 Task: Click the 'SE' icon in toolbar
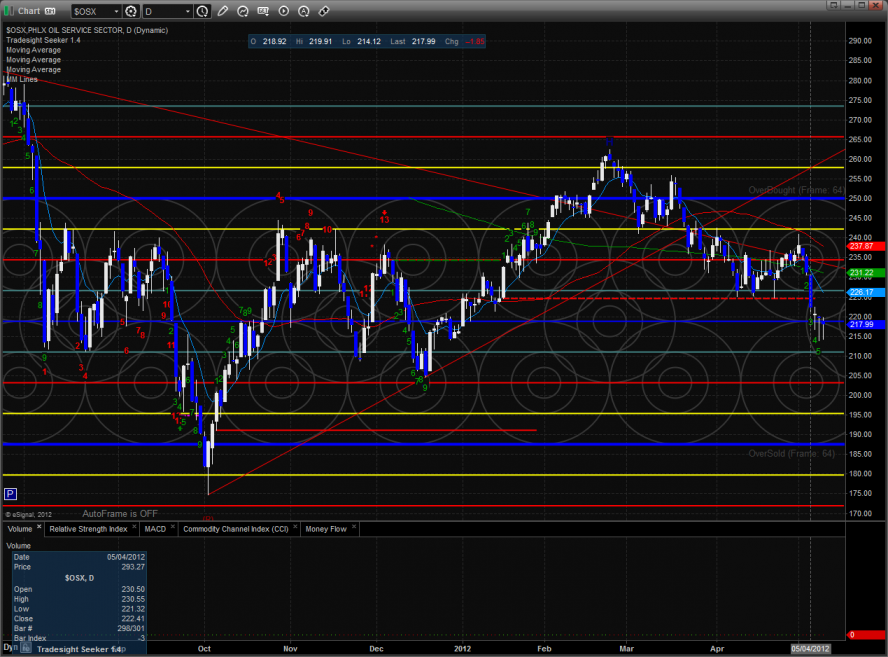[x=264, y=11]
